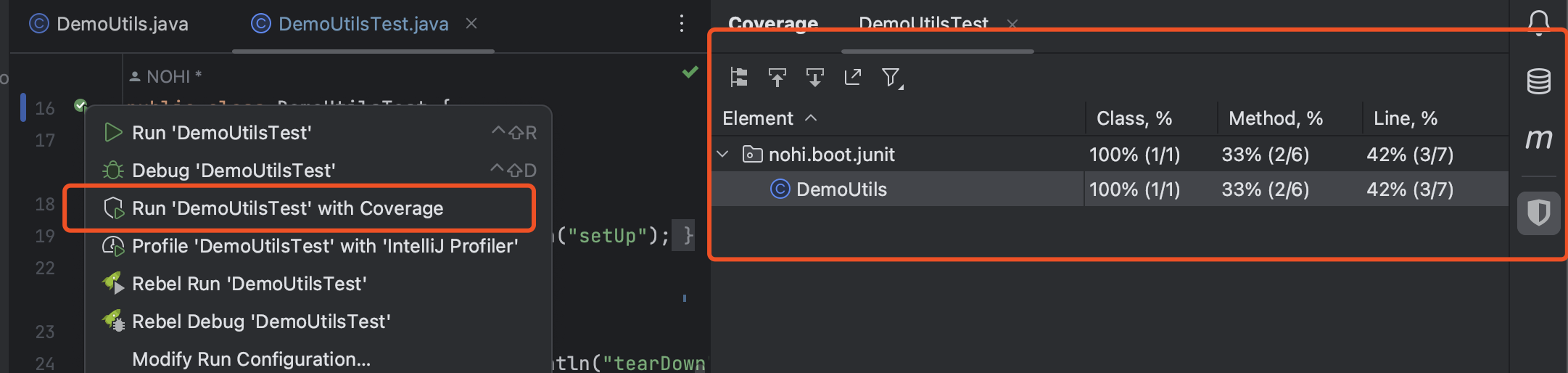Click Expand All icon in Coverage toolbar
The image size is (1568, 373).
click(x=777, y=77)
